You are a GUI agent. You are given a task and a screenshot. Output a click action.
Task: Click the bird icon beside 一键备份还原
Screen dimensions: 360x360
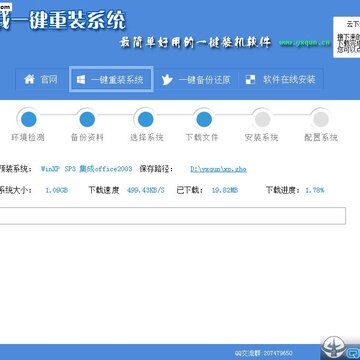click(x=167, y=80)
